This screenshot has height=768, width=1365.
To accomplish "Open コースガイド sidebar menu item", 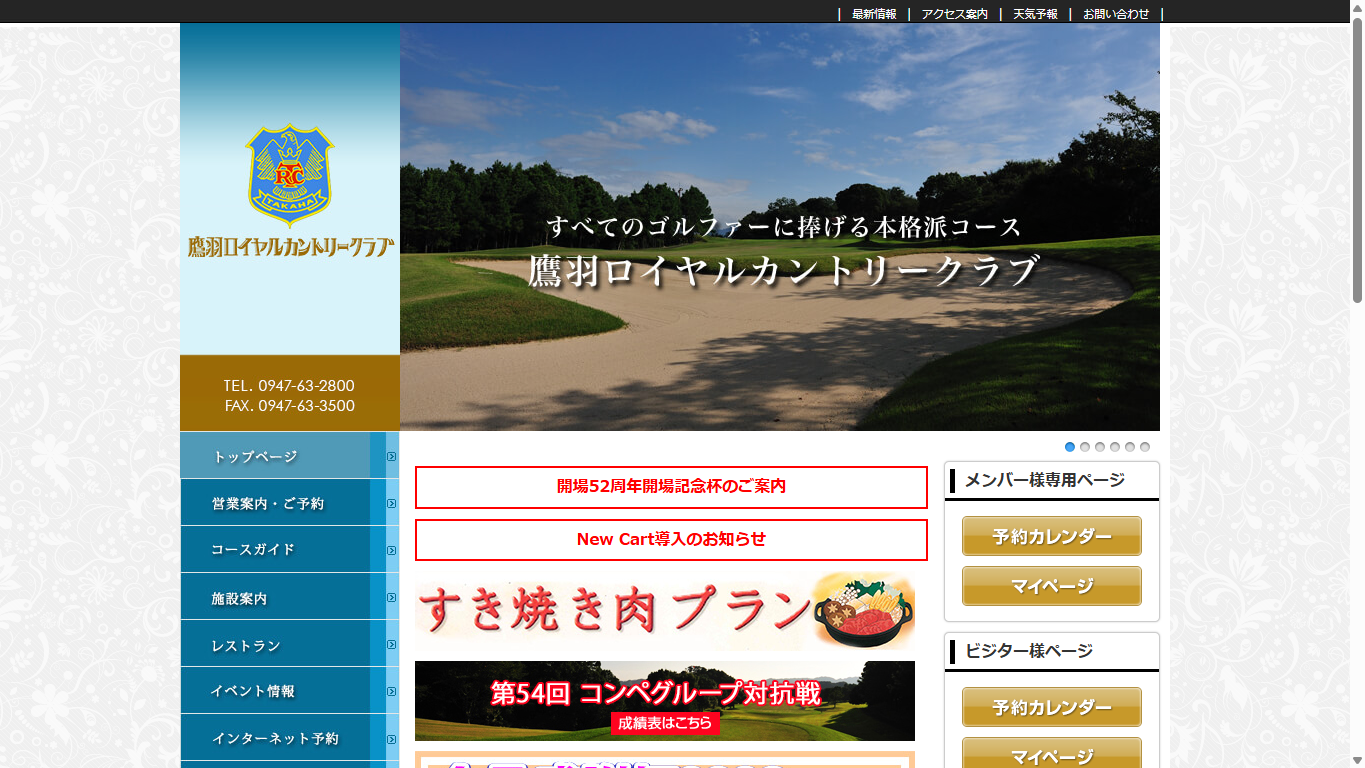I will [x=290, y=550].
